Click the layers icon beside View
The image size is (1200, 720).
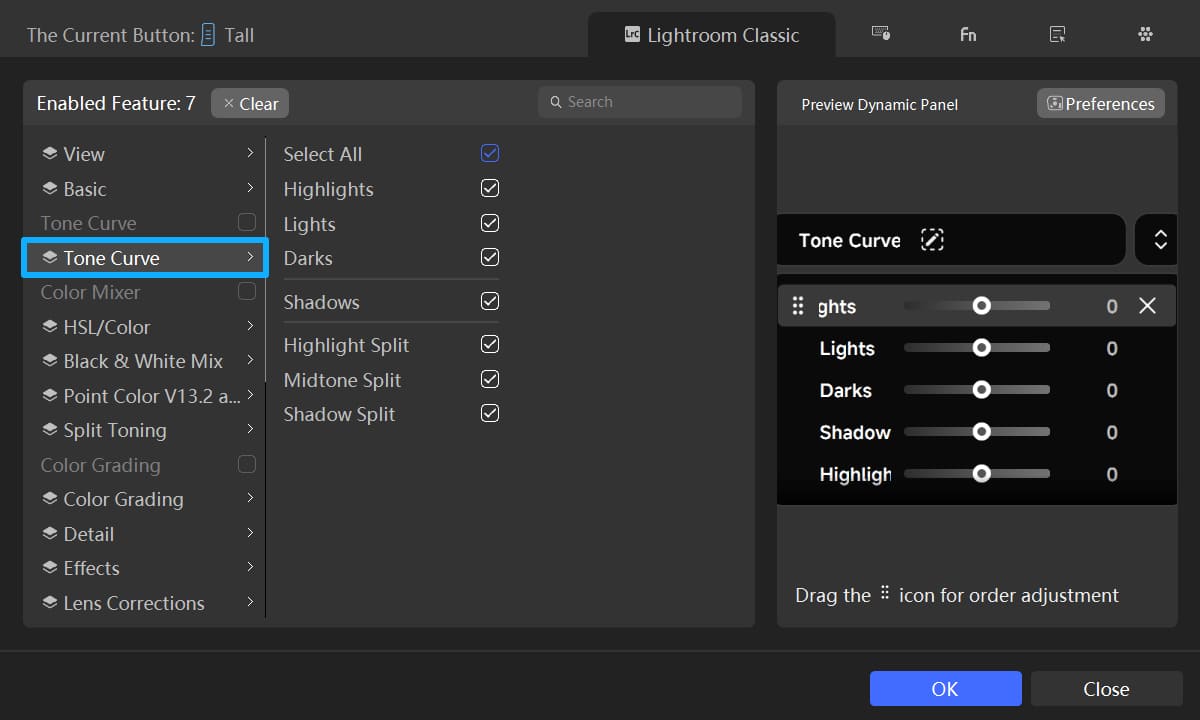[x=49, y=154]
